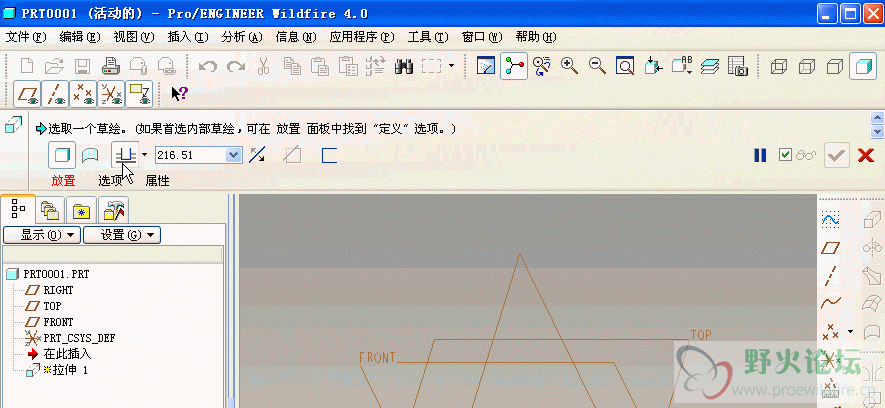Select the Datum Point tool on right
The height and width of the screenshot is (408, 885).
tap(830, 331)
